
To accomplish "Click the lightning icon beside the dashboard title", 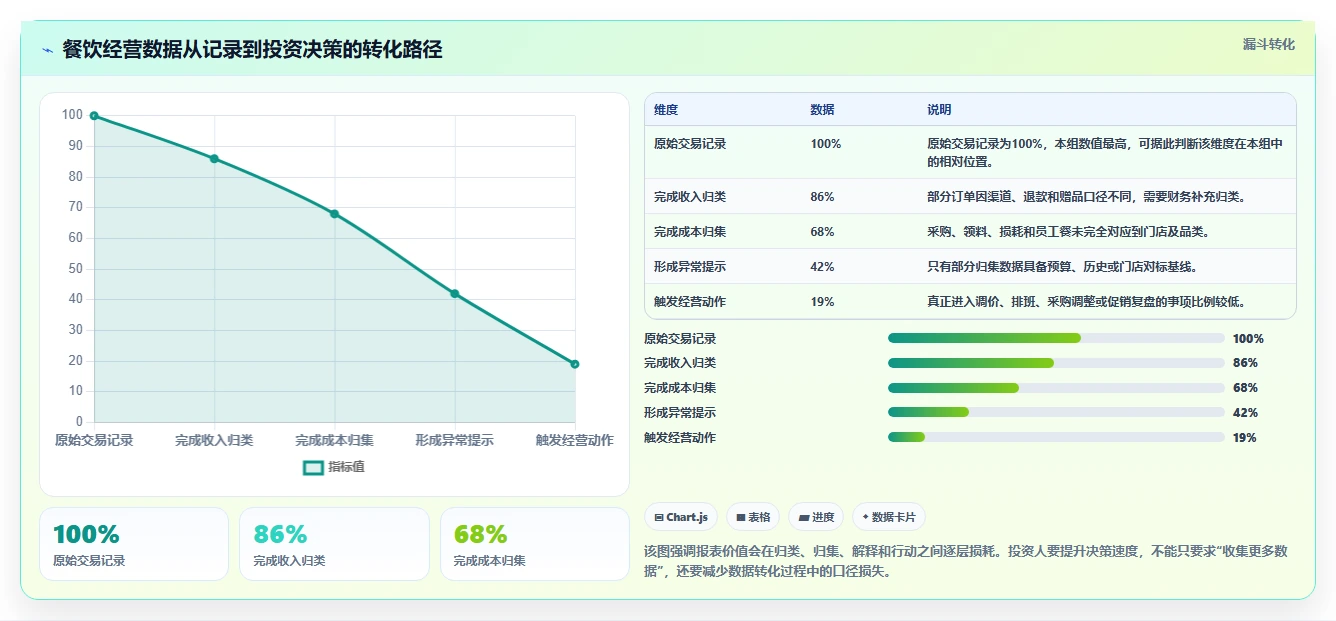I will (x=48, y=50).
